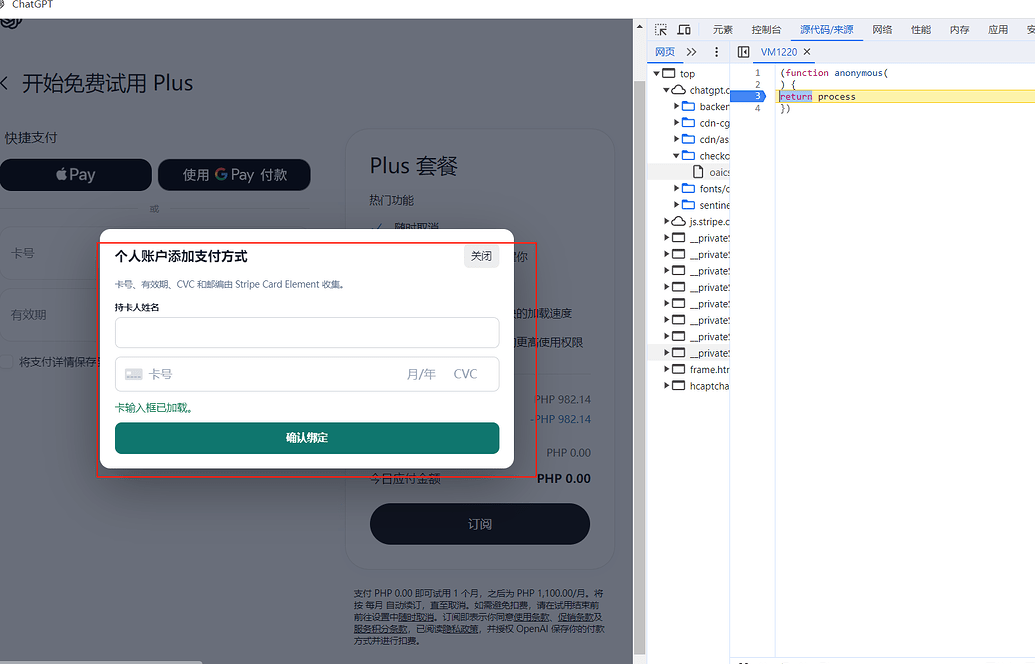
Task: Expand the cdn-cg folder arrow
Action: tap(677, 123)
